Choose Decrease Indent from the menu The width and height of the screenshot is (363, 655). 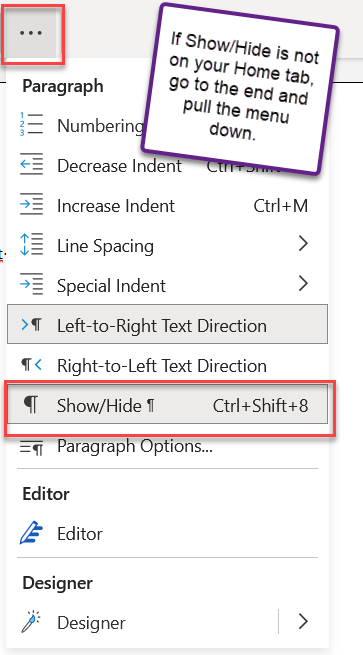[x=168, y=165]
